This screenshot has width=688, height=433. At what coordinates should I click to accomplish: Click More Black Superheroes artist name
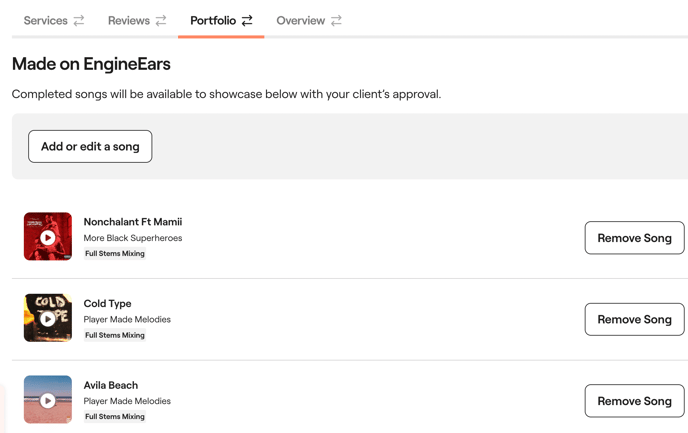click(133, 238)
